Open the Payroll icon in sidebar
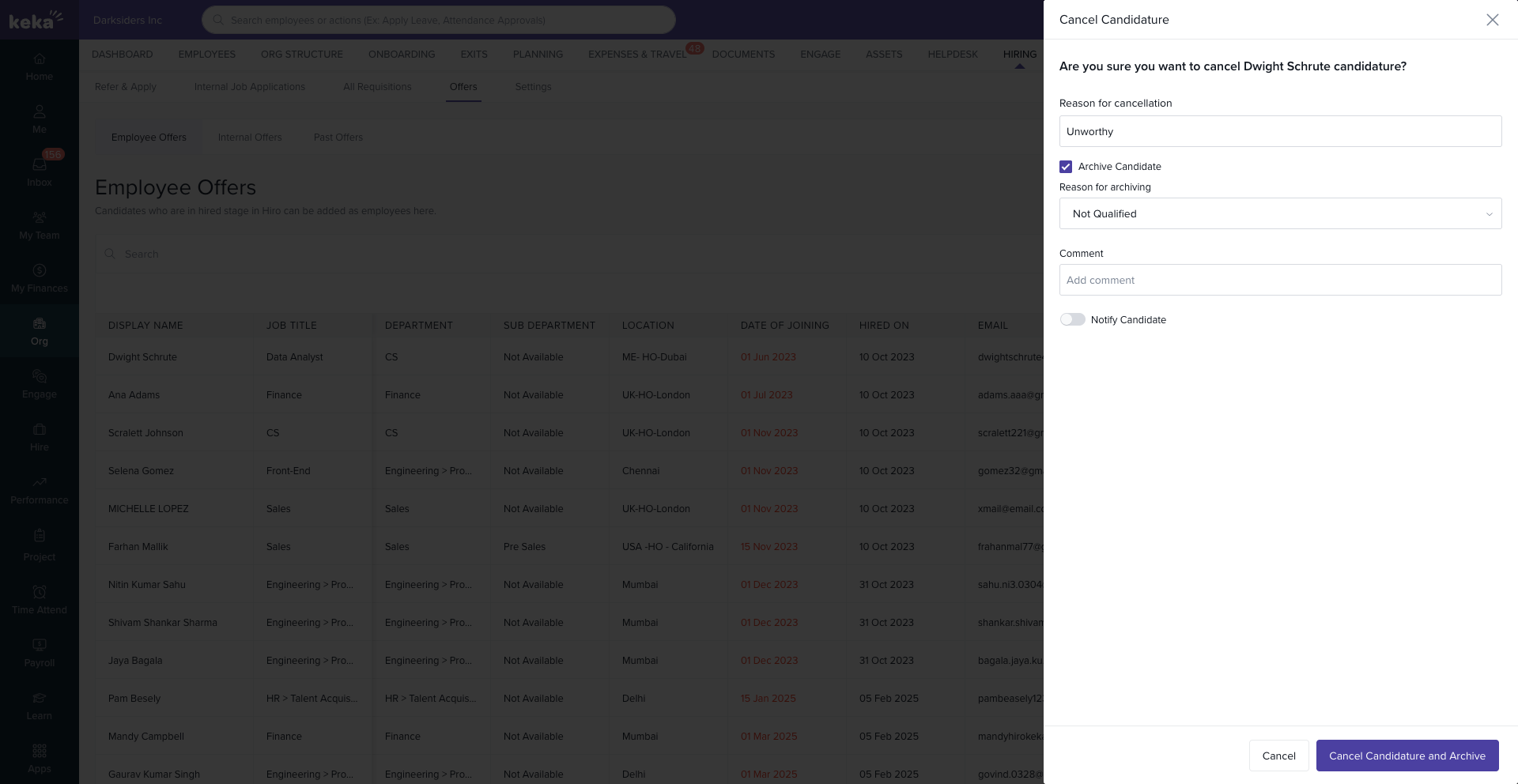Screen dimensions: 1518x784 point(39,646)
